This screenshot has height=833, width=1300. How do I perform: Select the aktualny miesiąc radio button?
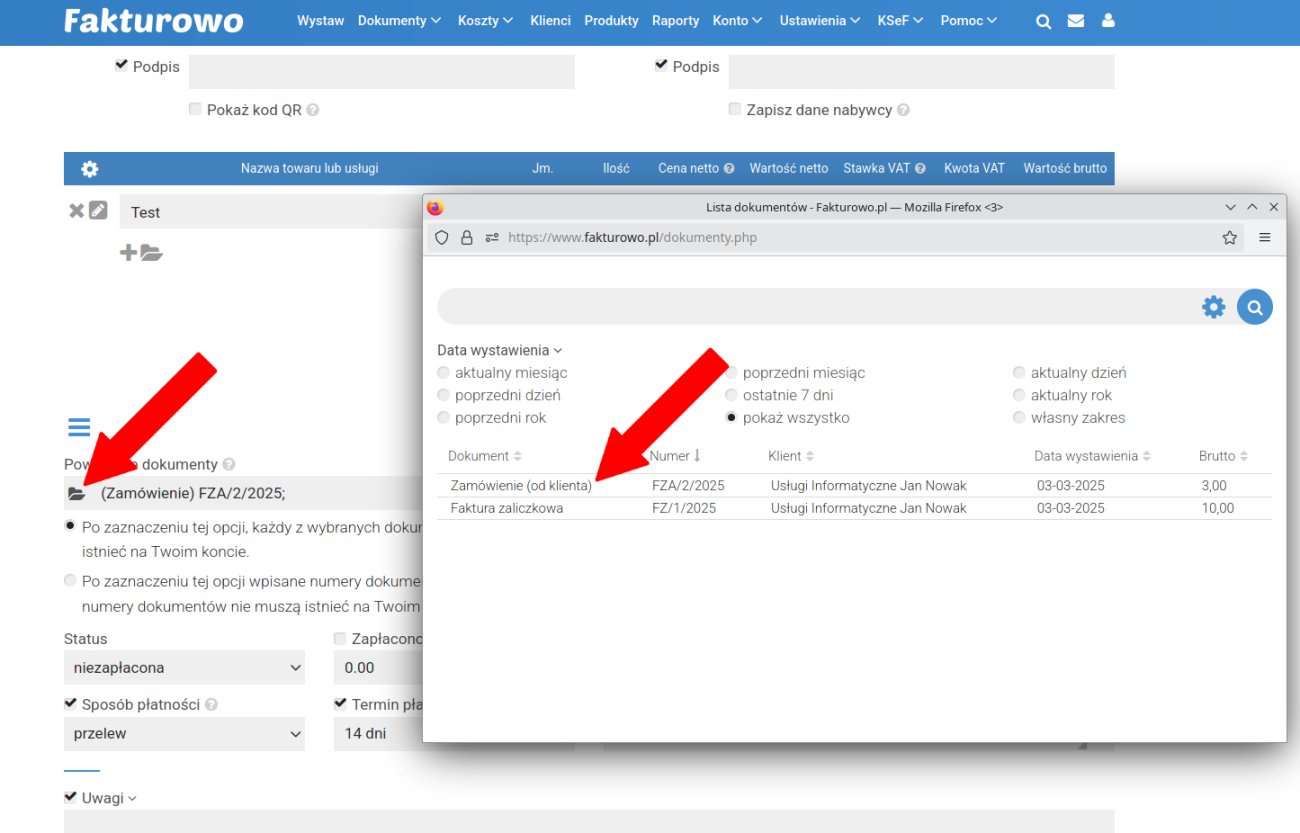coord(444,372)
